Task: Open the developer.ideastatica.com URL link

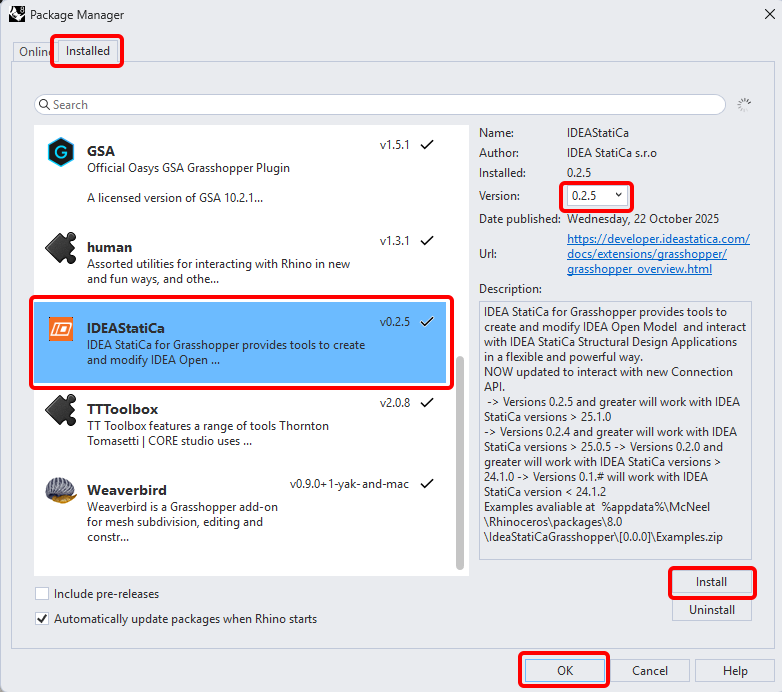Action: point(658,254)
